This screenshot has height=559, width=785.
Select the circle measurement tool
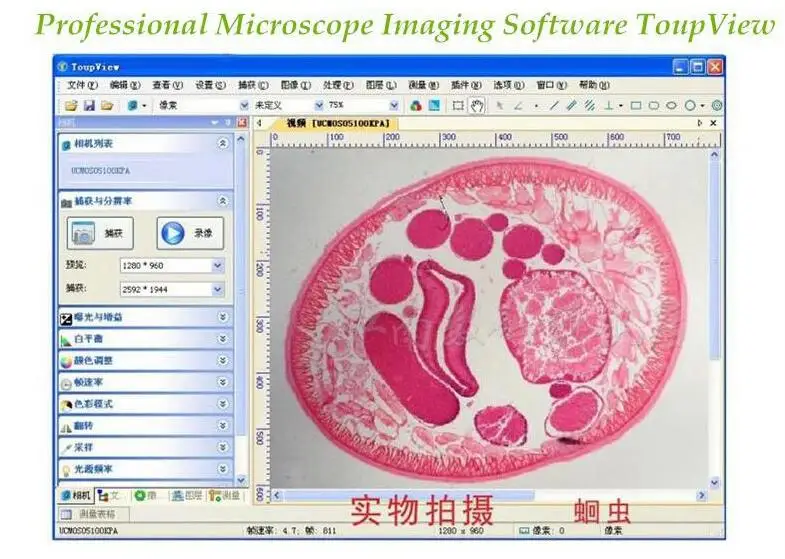coord(690,106)
